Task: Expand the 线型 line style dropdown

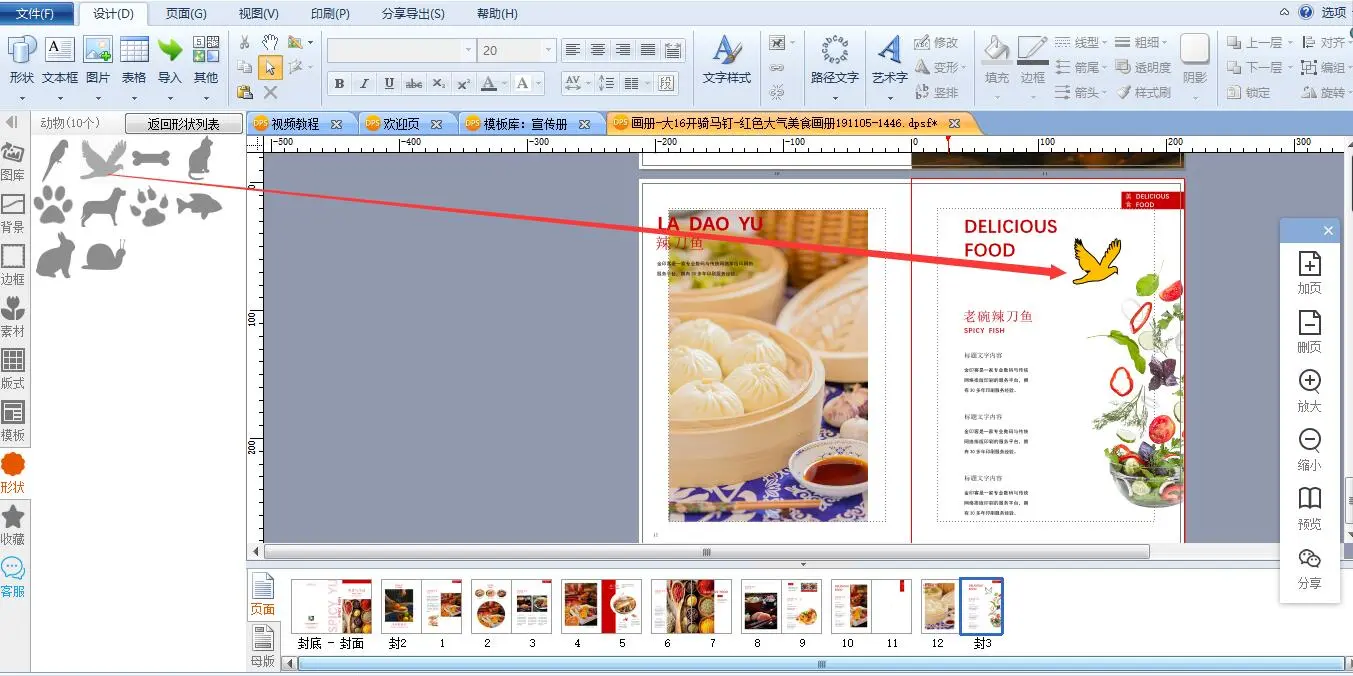Action: 1105,43
